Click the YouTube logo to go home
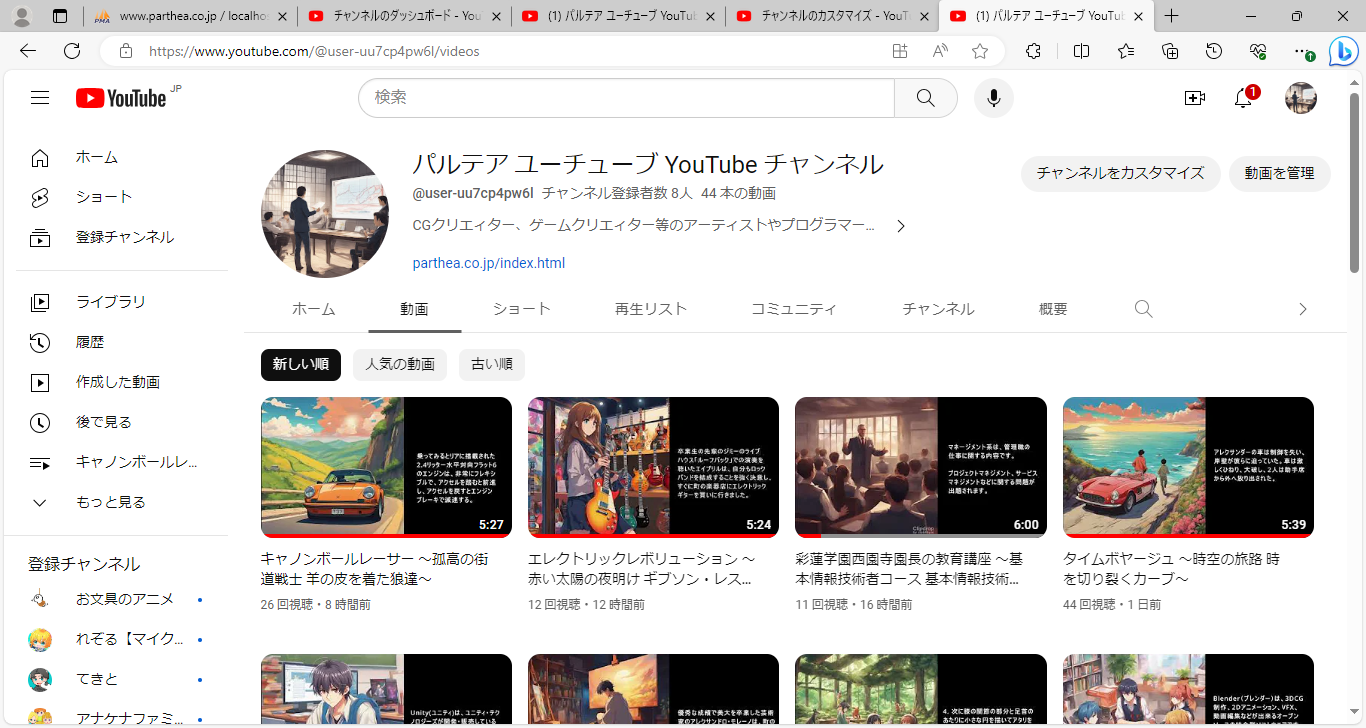The image size is (1366, 728). (117, 97)
